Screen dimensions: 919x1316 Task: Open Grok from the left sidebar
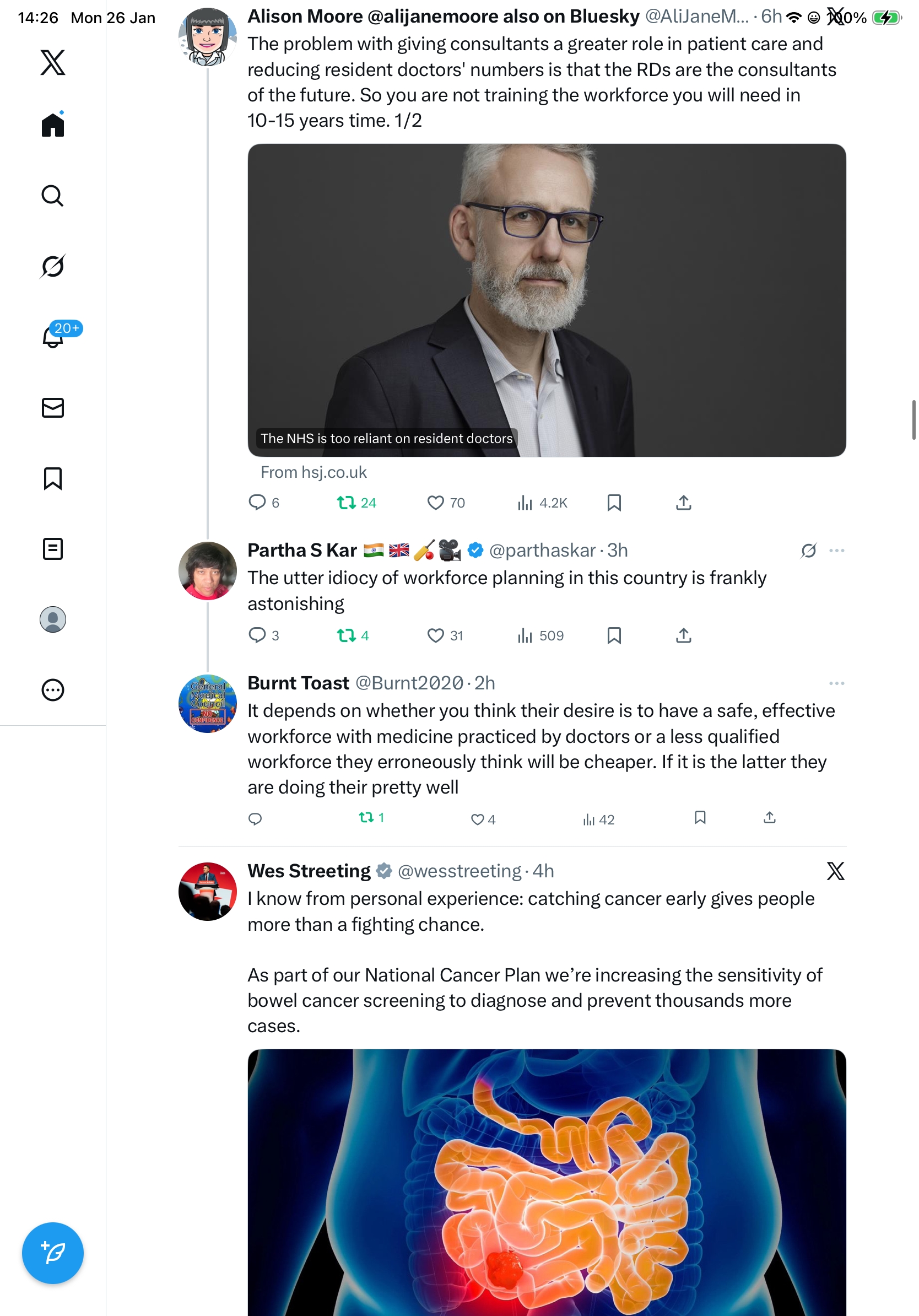53,266
